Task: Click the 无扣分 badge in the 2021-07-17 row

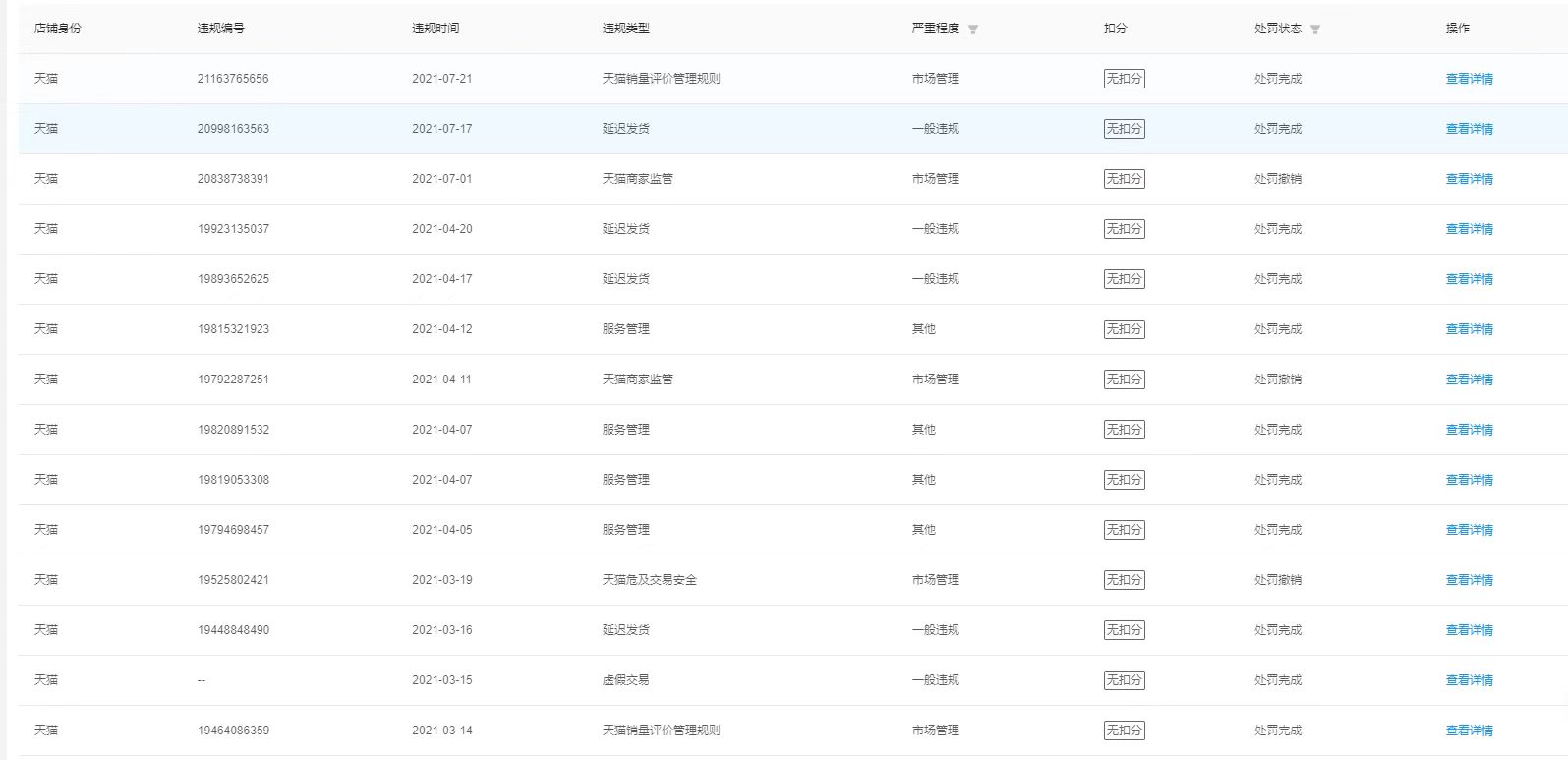Action: click(x=1125, y=129)
